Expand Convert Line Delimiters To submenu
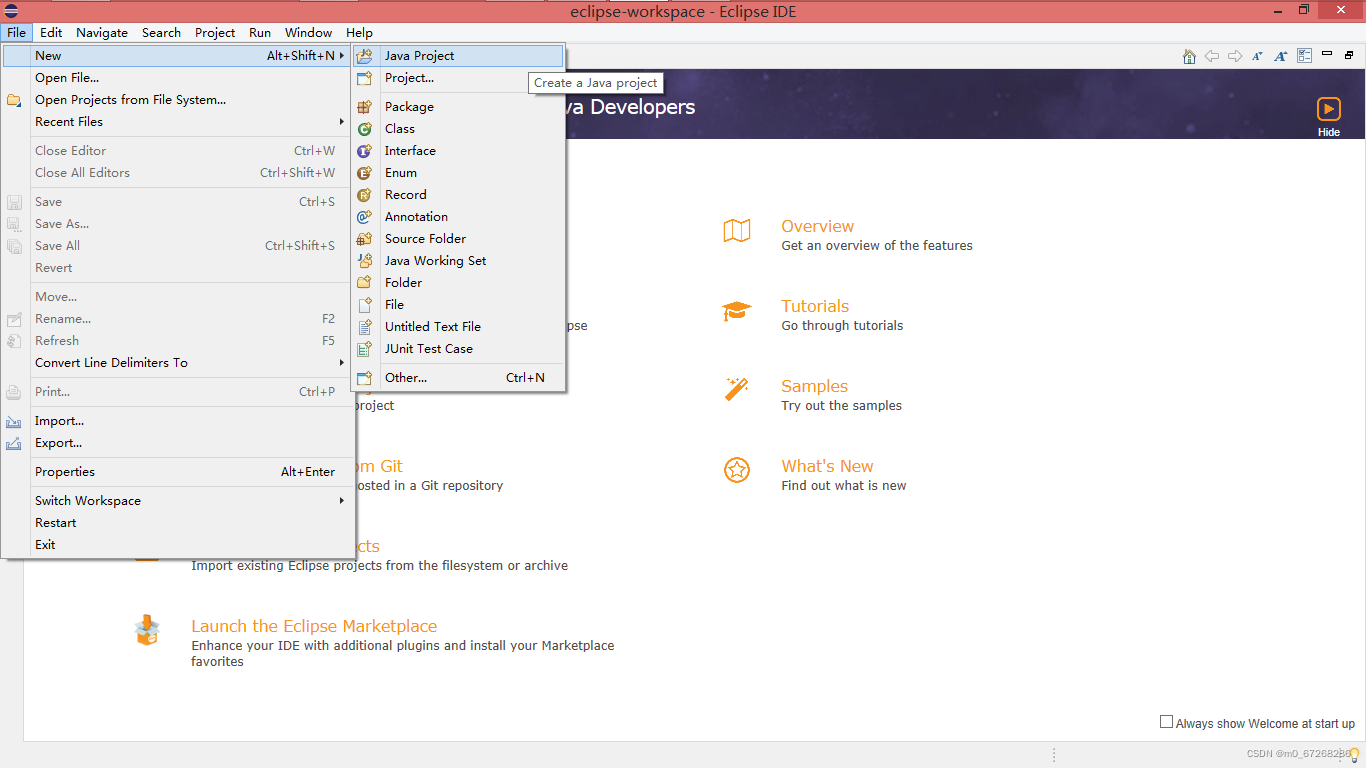Viewport: 1366px width, 768px height. point(178,363)
